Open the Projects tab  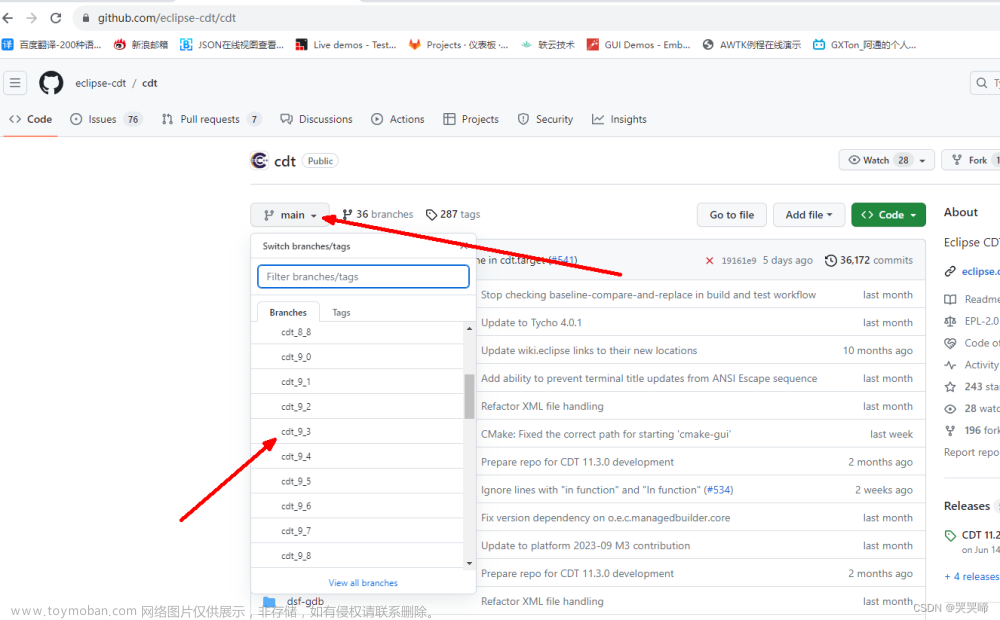[x=471, y=119]
